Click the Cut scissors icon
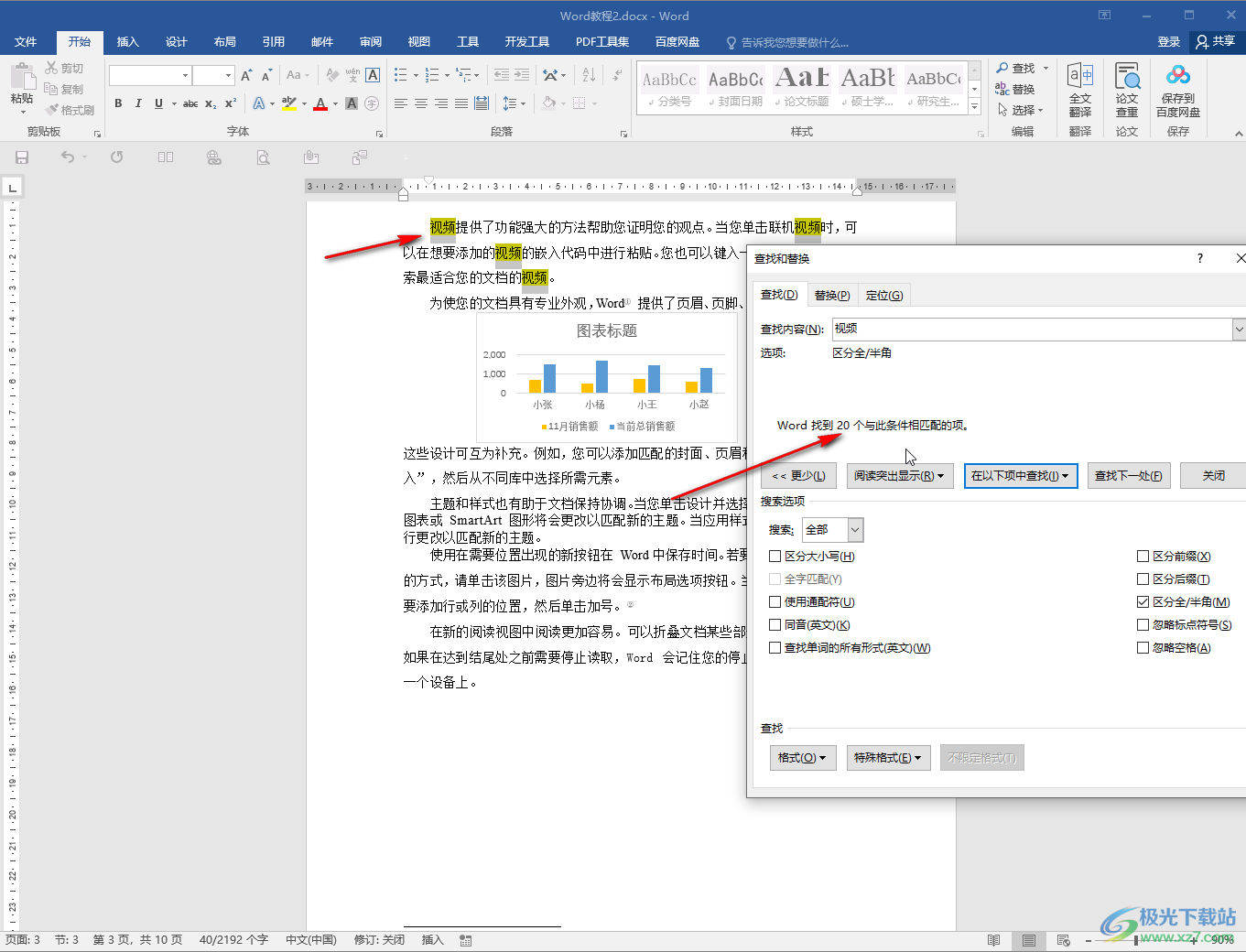The height and width of the screenshot is (952, 1246). (x=51, y=68)
